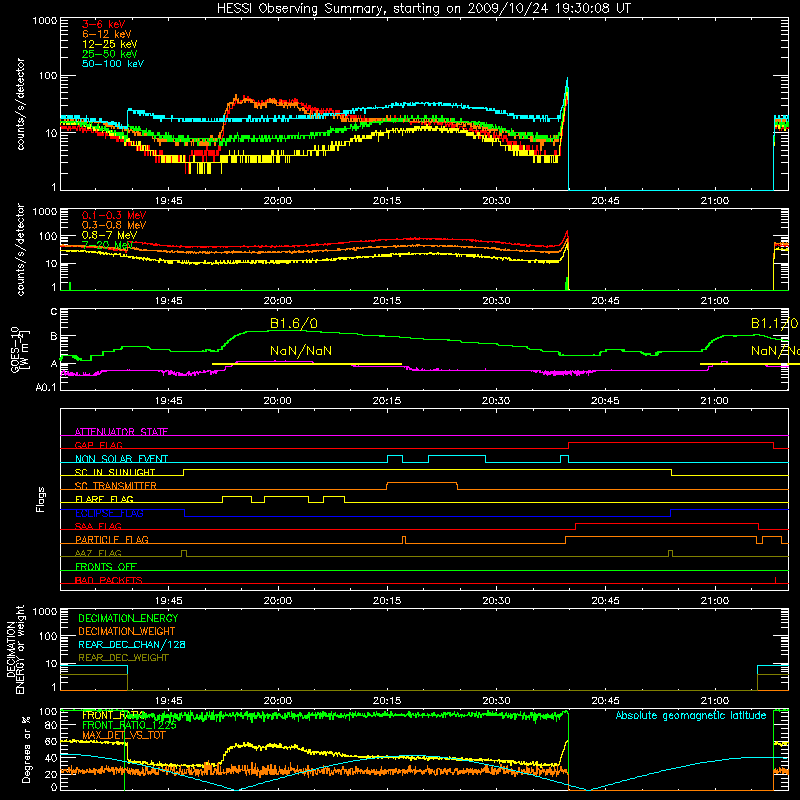This screenshot has height=800, width=800.
Task: Click the B1.6/0 flare annotation
Action: pos(293,323)
